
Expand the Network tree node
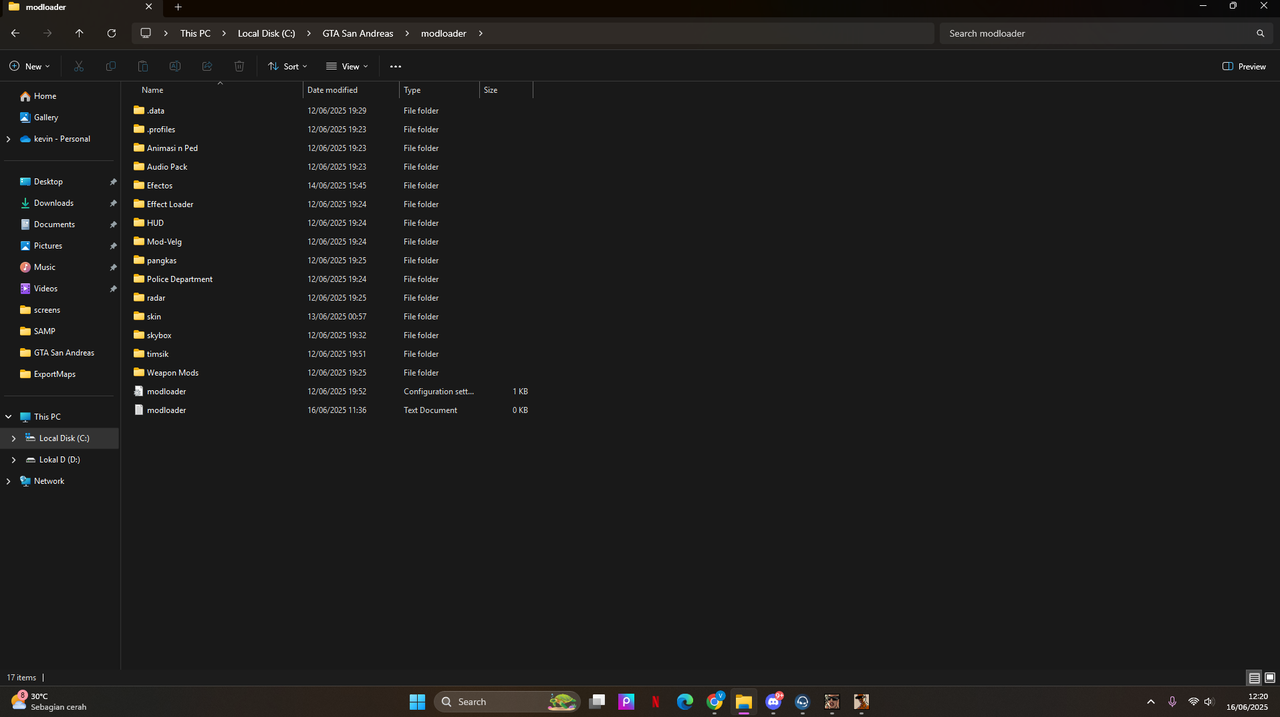[x=9, y=481]
